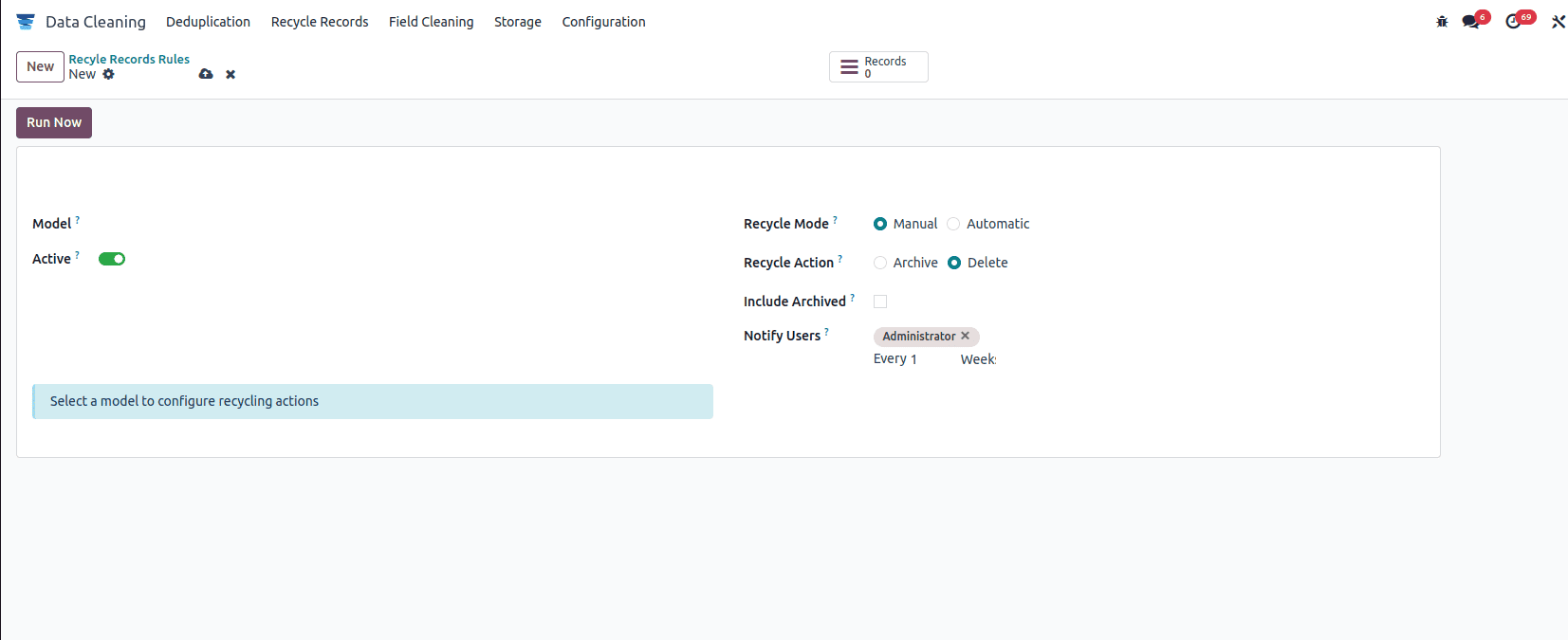Go to the Data Cleaning home title

pos(96,22)
